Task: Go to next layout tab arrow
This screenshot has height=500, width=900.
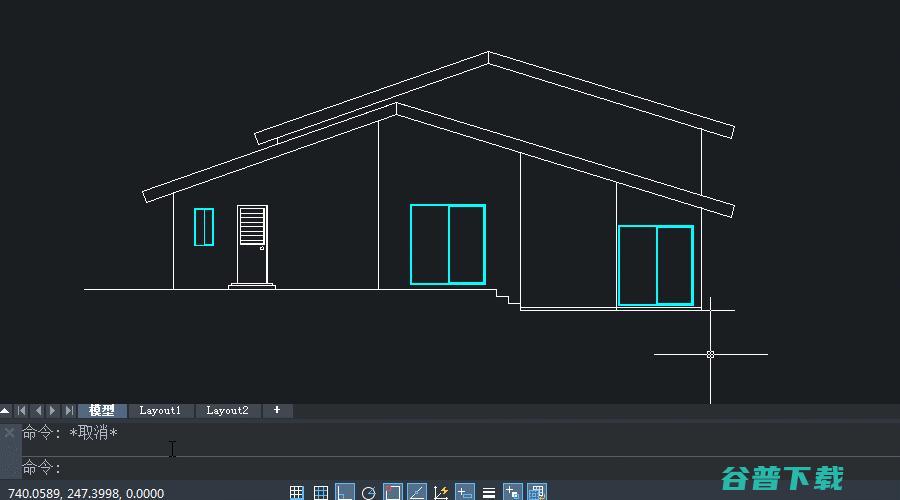Action: click(x=53, y=410)
